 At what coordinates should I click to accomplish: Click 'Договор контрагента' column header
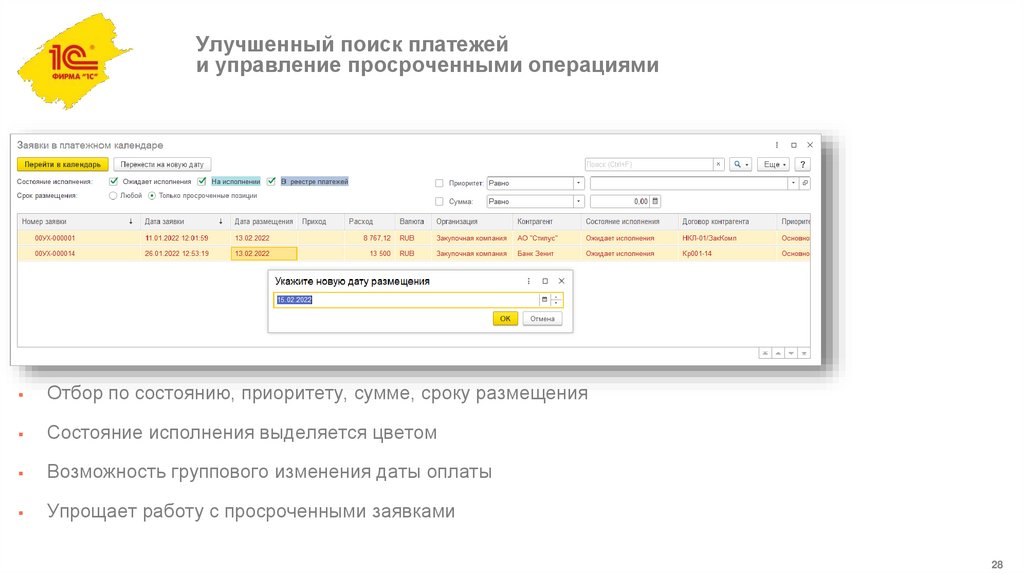click(727, 222)
